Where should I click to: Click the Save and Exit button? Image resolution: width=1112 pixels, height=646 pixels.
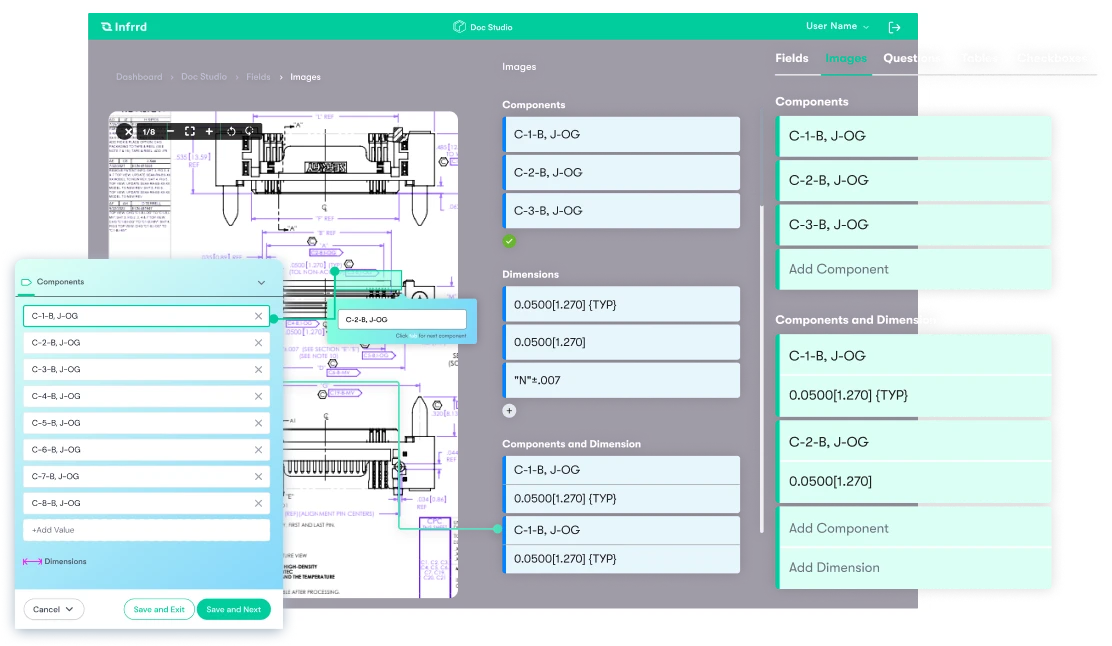(x=159, y=609)
